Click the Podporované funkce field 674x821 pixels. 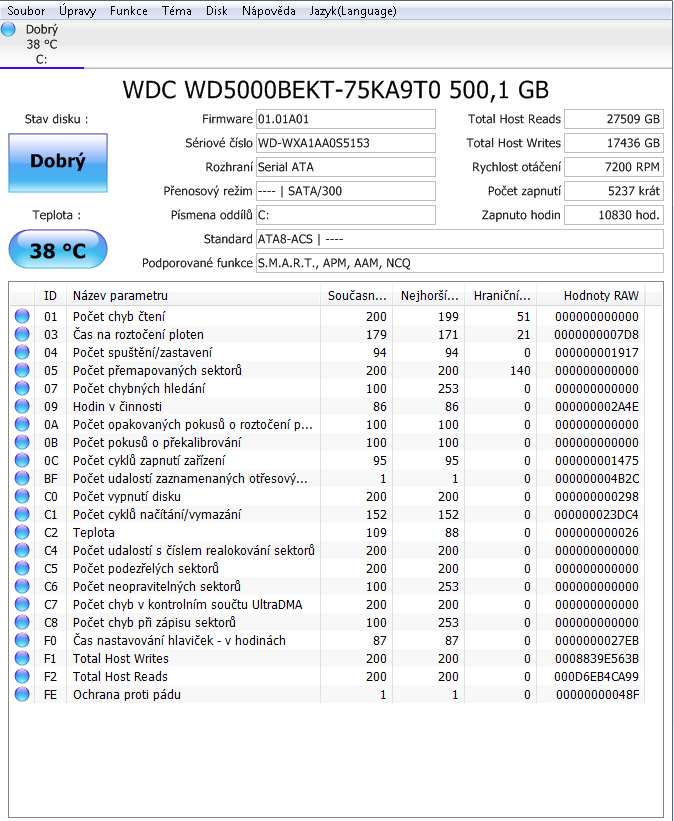(459, 263)
